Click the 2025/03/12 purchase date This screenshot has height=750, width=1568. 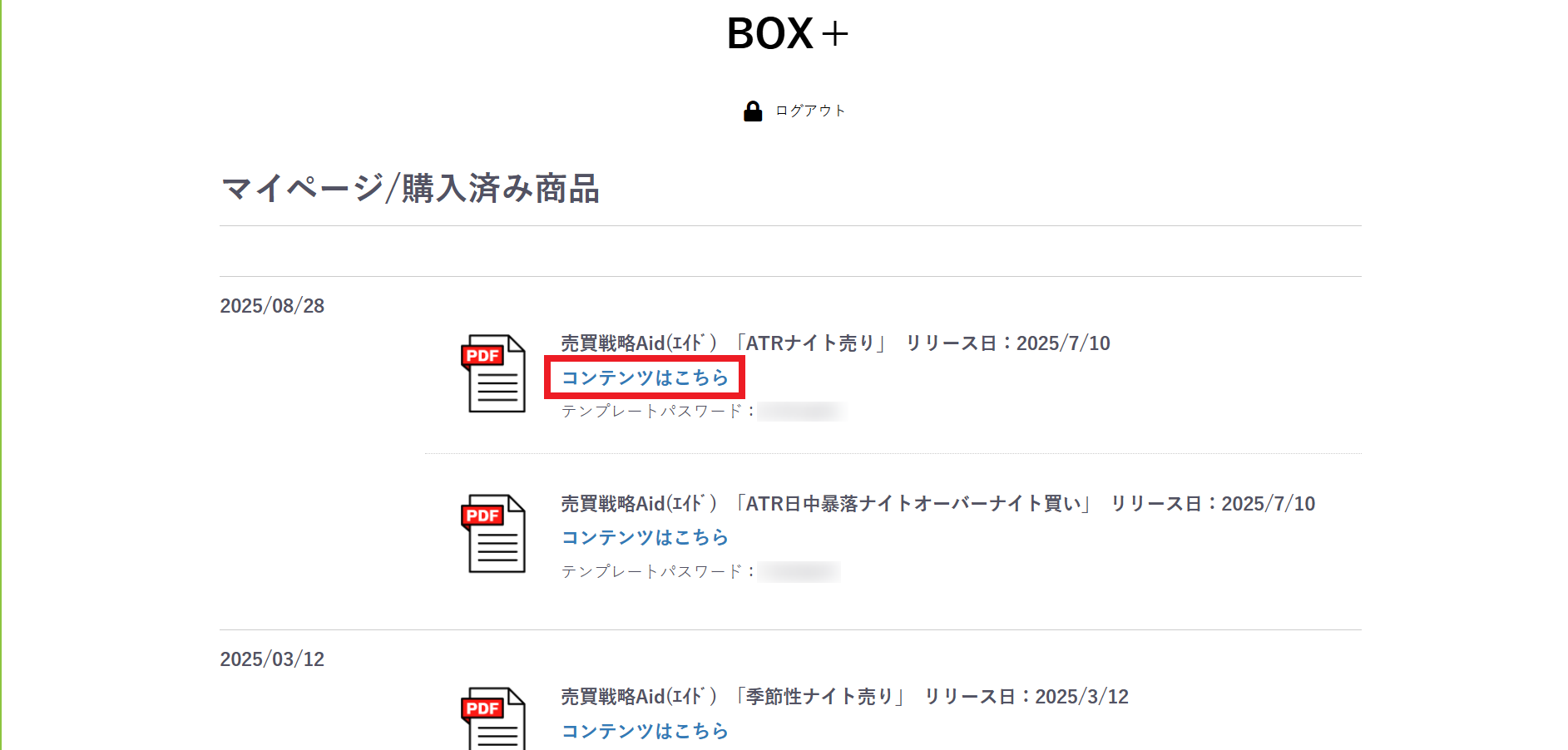pyautogui.click(x=272, y=659)
